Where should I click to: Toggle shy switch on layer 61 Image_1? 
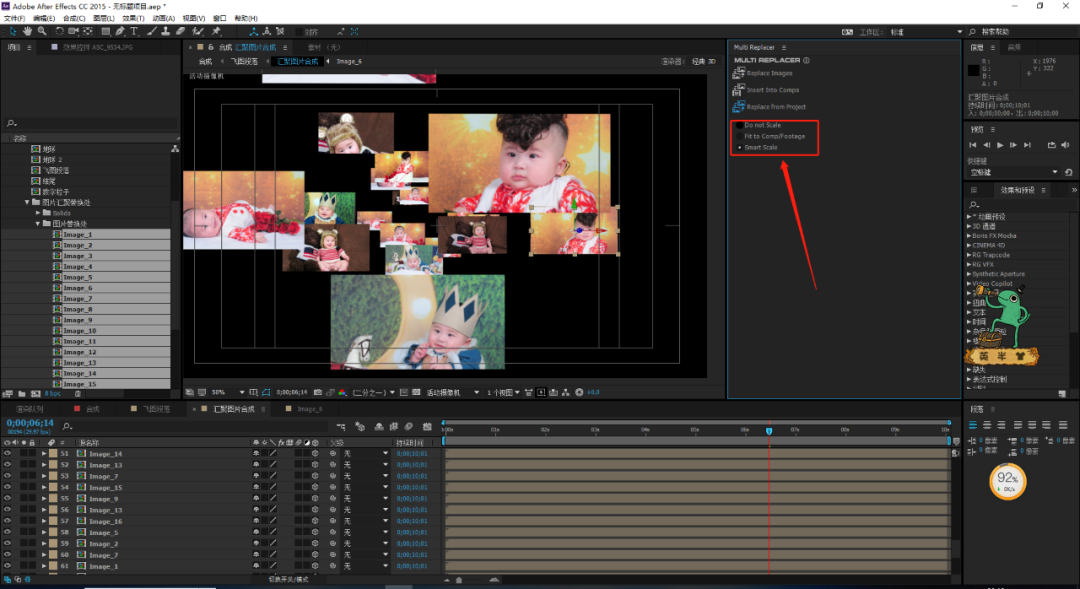click(x=256, y=566)
